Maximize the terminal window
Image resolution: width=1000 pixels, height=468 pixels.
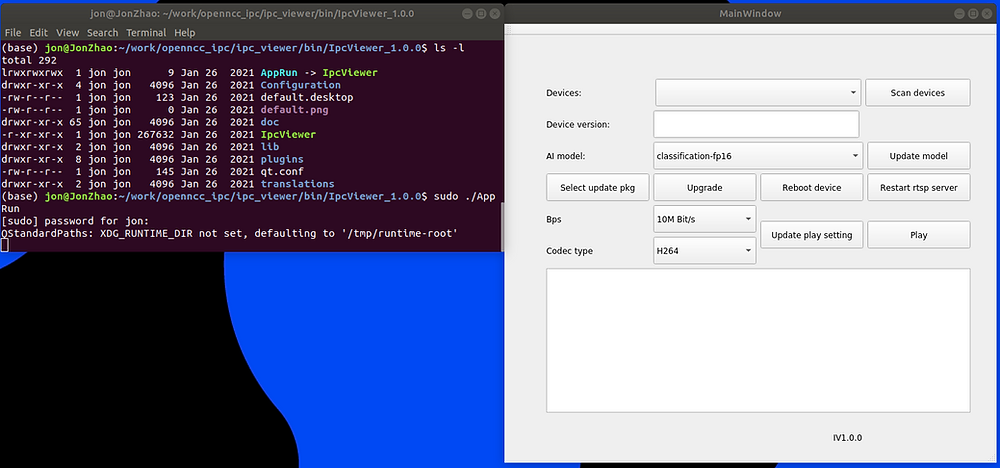point(481,13)
